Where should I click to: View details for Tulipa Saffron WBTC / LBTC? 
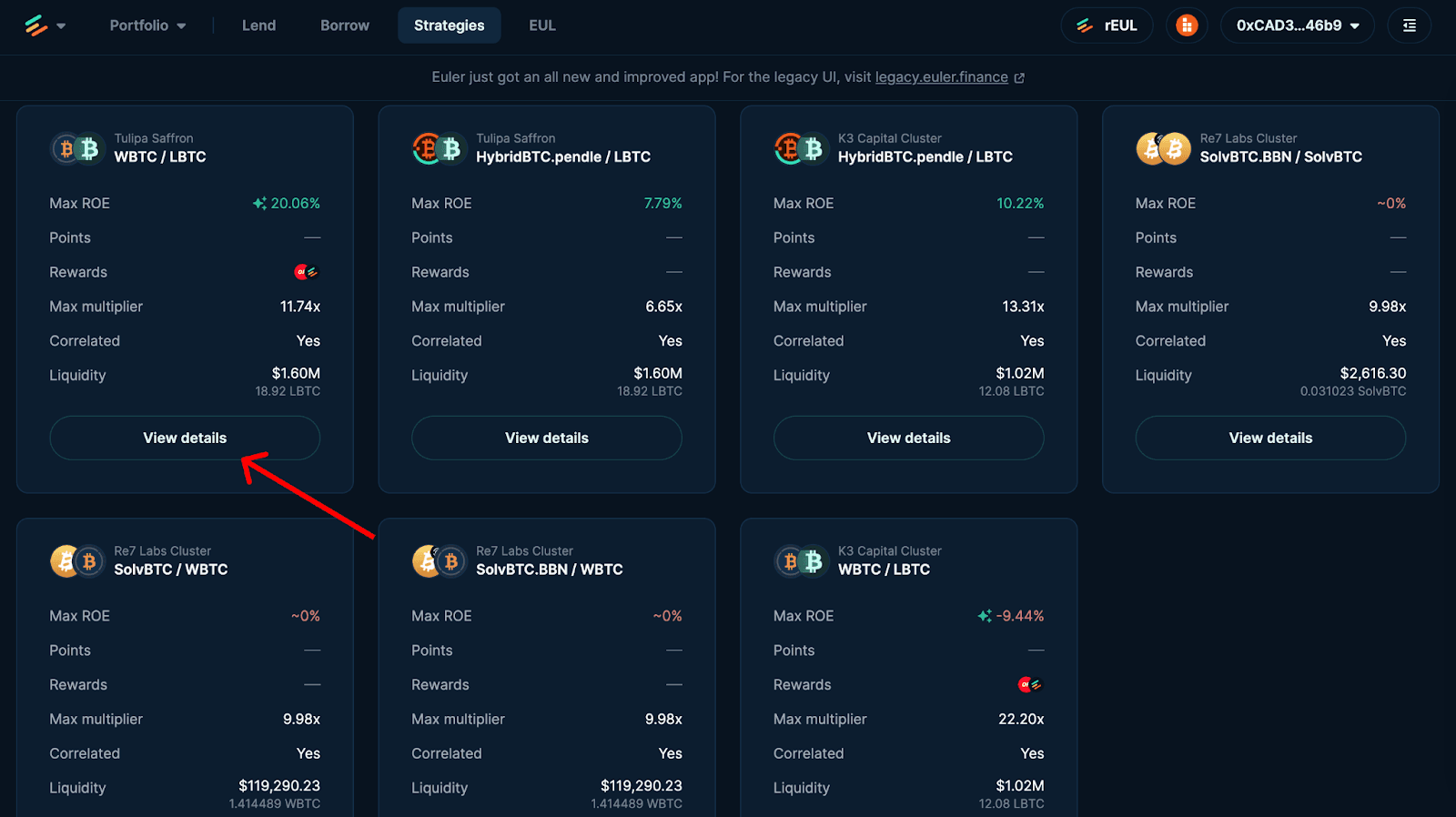click(x=185, y=438)
